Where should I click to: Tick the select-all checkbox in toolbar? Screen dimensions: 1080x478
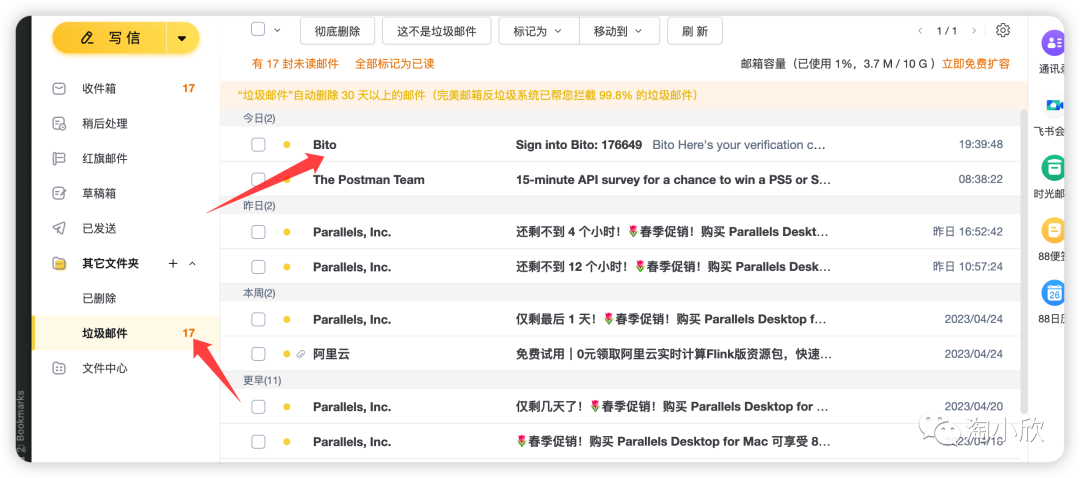tap(258, 29)
